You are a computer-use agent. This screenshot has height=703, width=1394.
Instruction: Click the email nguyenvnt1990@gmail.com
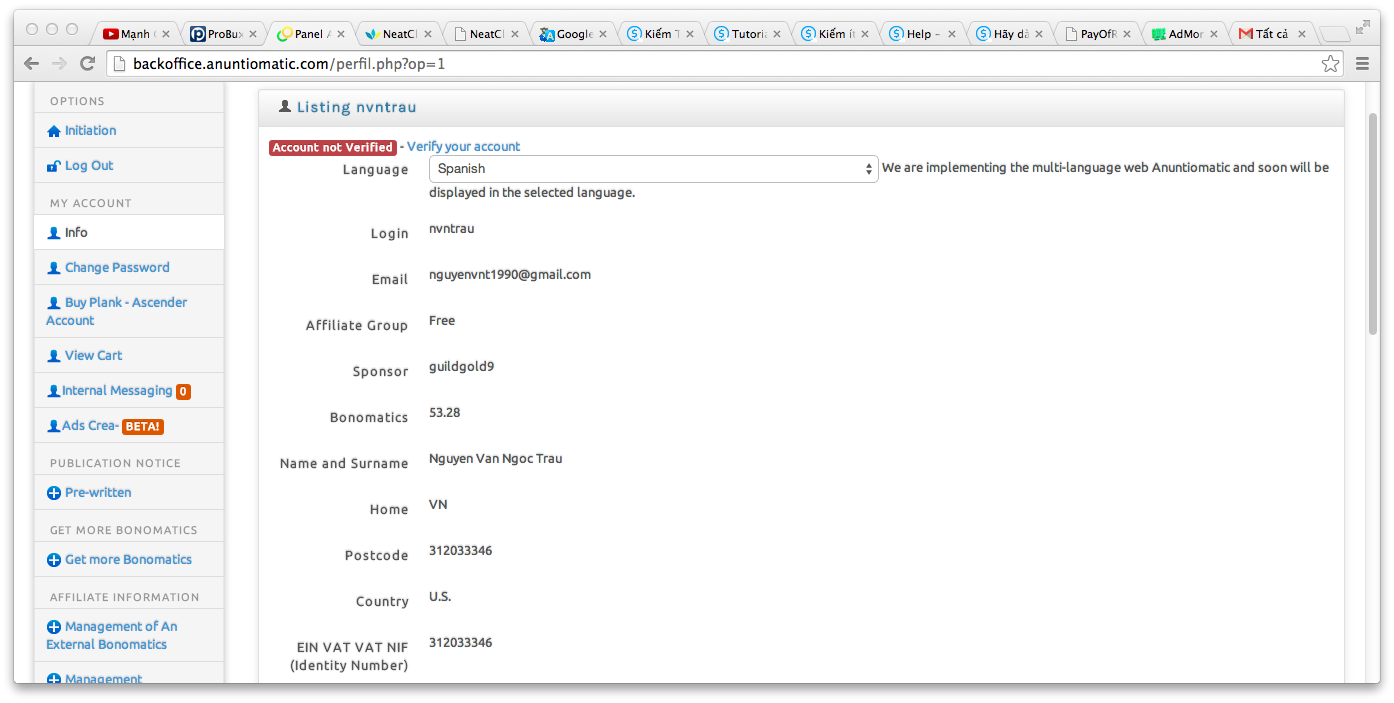[x=510, y=274]
